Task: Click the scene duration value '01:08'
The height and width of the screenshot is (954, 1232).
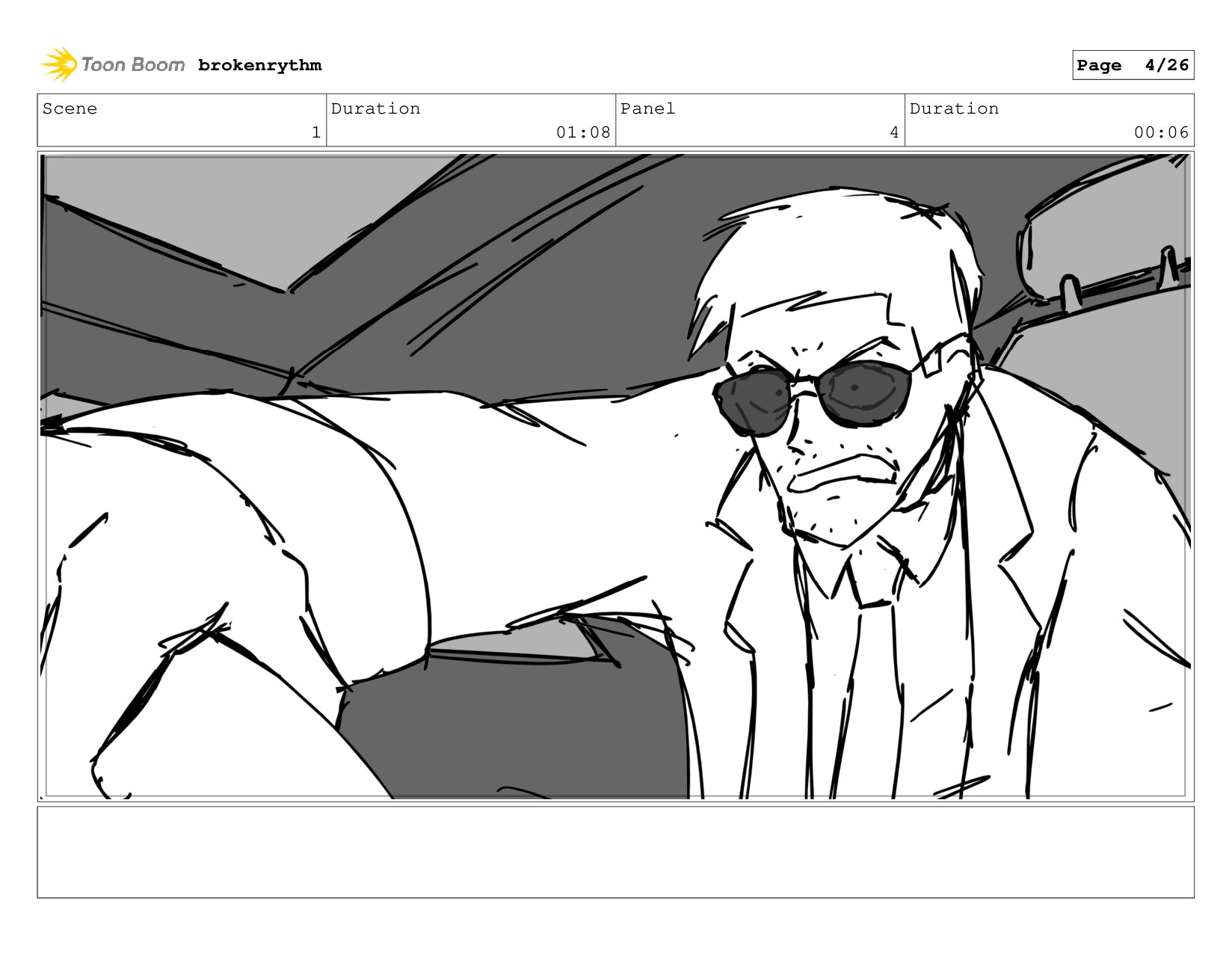Action: (x=583, y=132)
